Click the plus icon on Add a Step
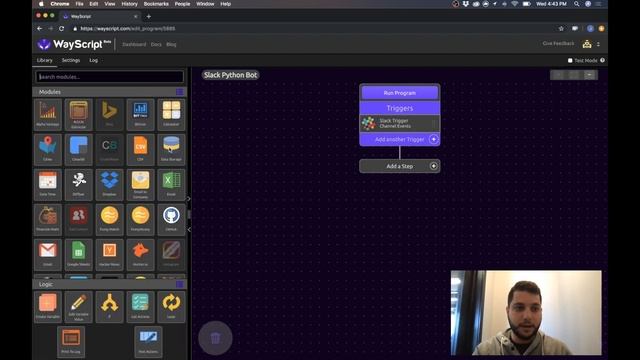The image size is (640, 360). click(x=433, y=166)
